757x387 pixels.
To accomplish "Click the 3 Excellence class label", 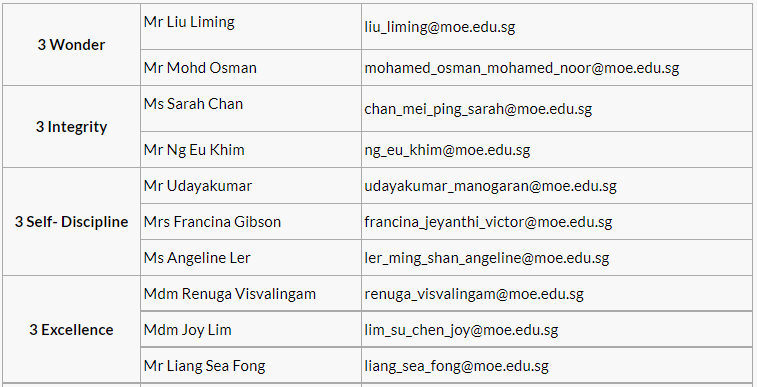I will tap(71, 330).
